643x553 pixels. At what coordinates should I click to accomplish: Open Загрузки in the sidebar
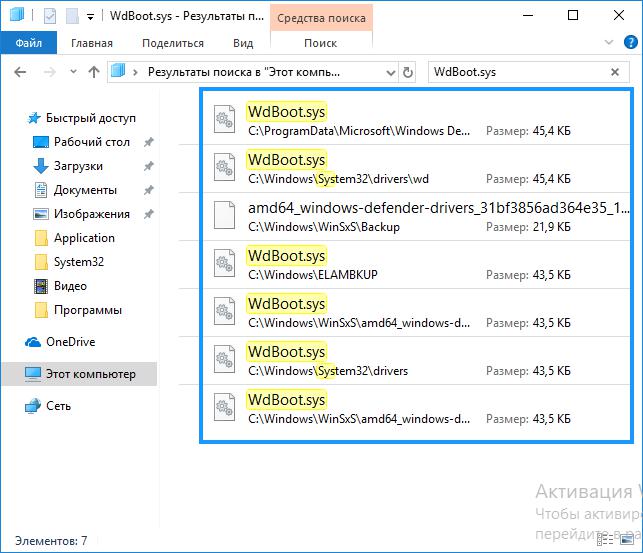[x=68, y=166]
